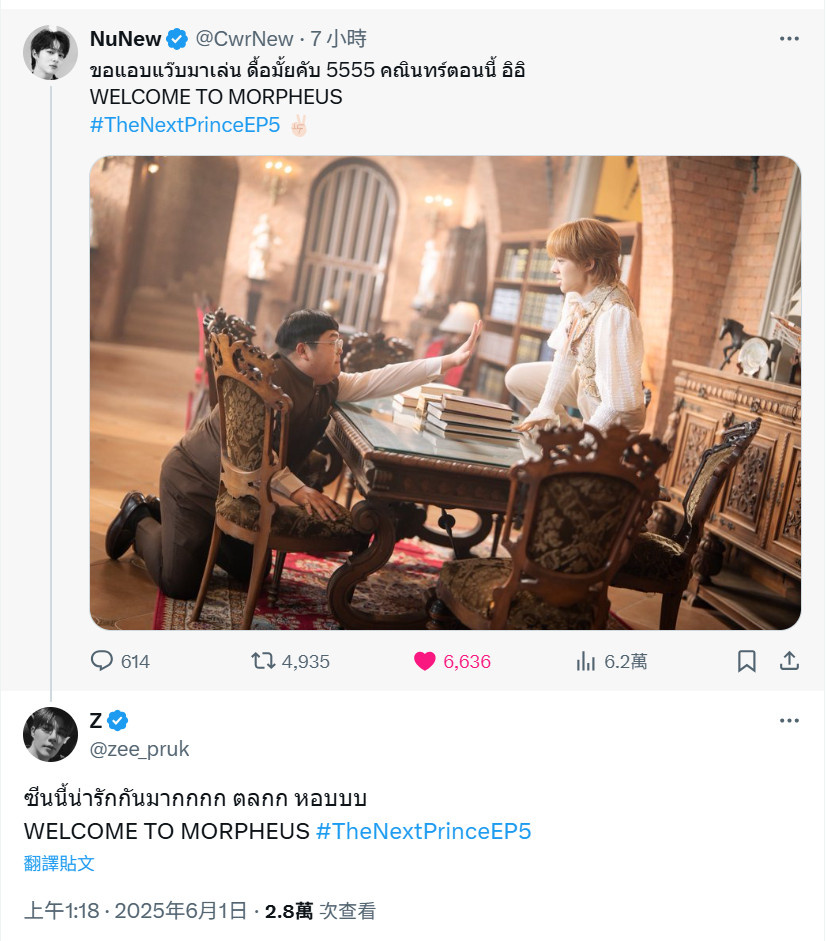Share NuNew's post via upload arrow icon
Screen dimensions: 826x941
tap(789, 661)
